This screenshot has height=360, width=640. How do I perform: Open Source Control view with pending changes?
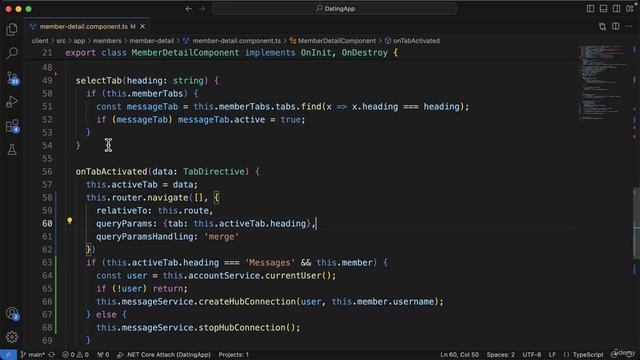tap(12, 78)
